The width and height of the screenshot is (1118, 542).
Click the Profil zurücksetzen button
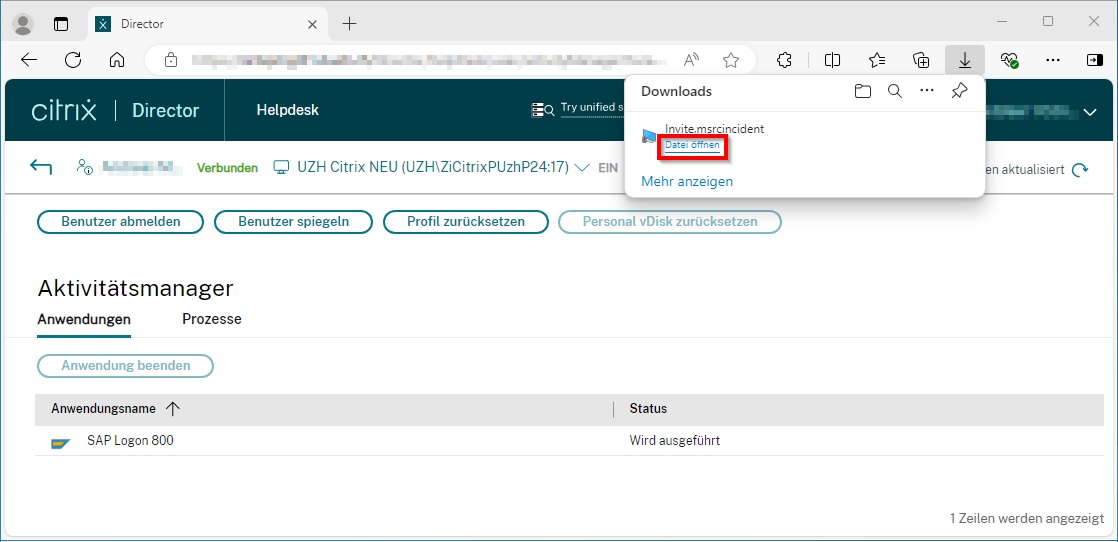[x=465, y=222]
